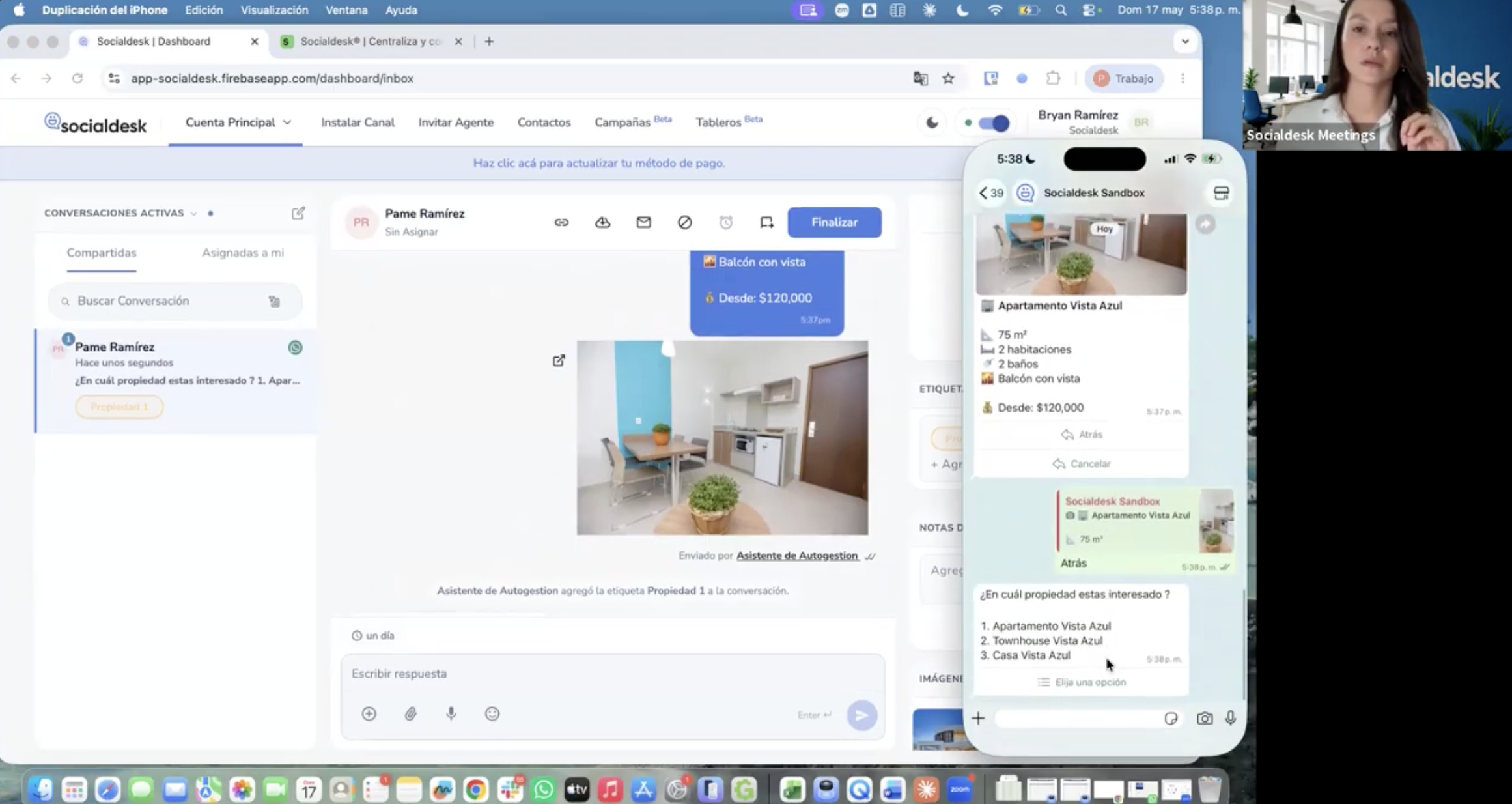Open Pame Ramírez conversation row
The height and width of the screenshot is (804, 1512).
[176, 381]
